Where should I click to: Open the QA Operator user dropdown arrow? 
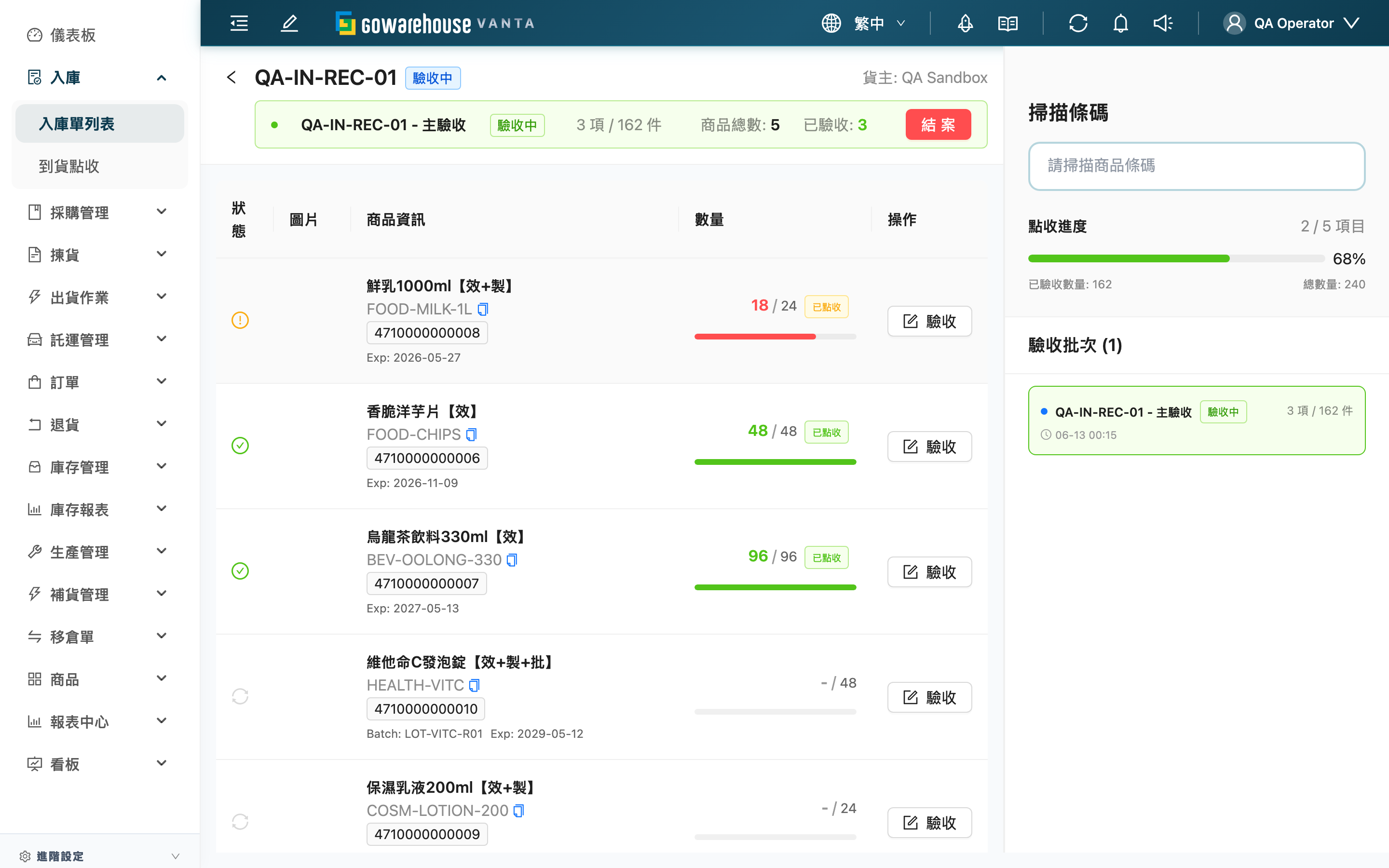pyautogui.click(x=1351, y=23)
